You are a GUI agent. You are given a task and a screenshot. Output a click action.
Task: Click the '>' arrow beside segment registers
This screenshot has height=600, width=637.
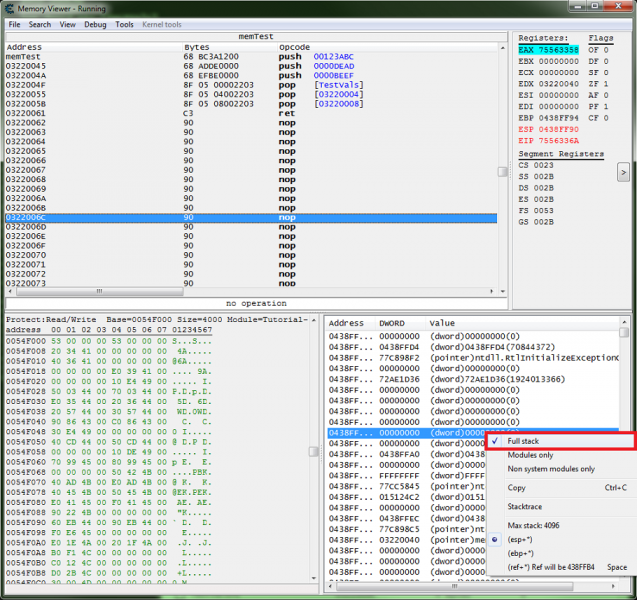623,174
